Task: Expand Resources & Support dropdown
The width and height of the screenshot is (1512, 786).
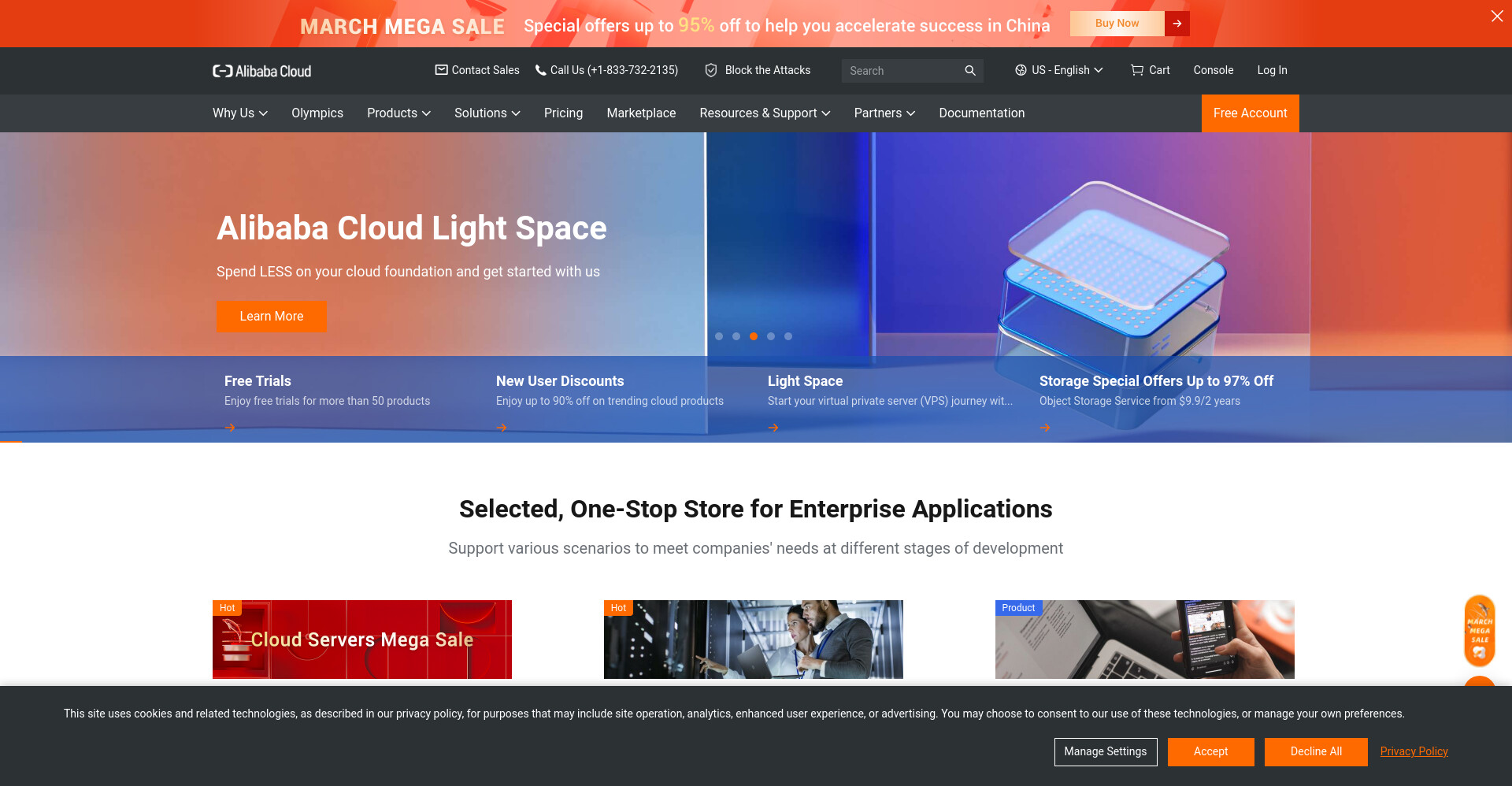Action: click(765, 113)
